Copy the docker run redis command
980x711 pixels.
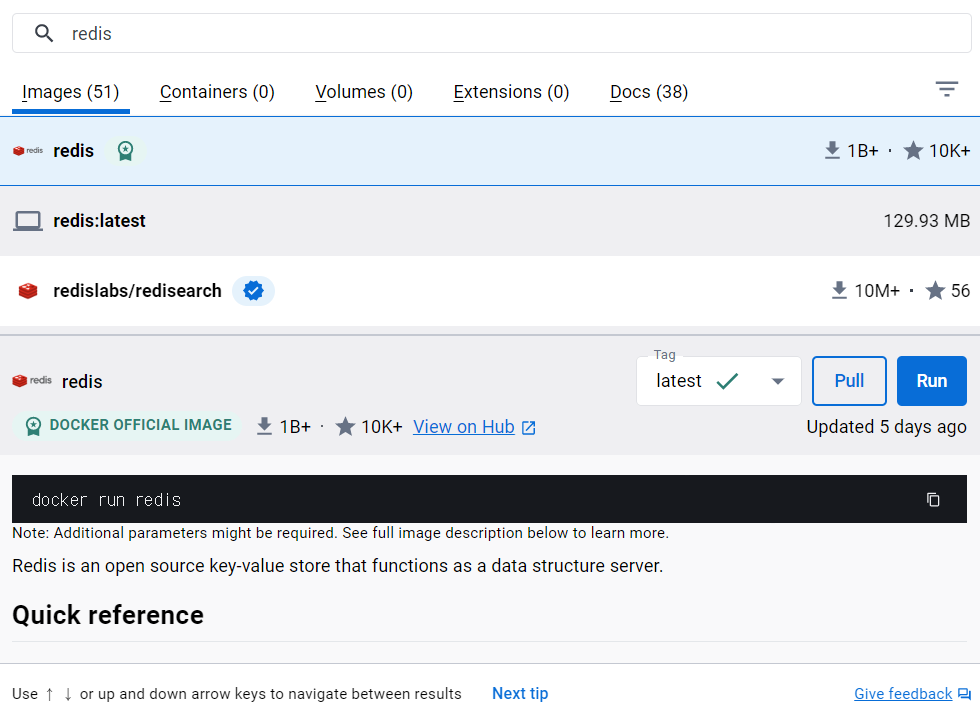click(x=933, y=499)
